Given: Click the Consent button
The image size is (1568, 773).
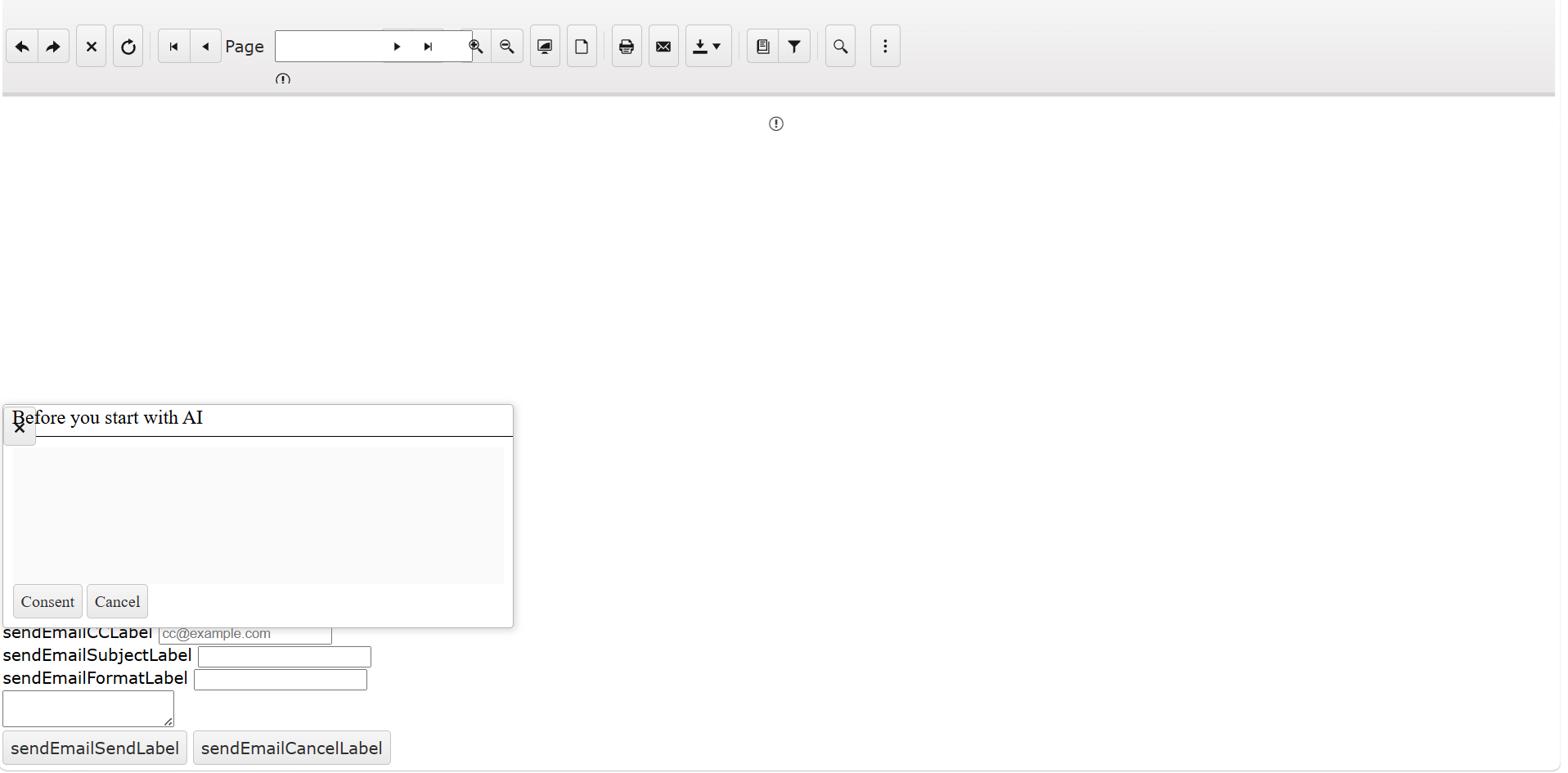Looking at the screenshot, I should [x=47, y=601].
